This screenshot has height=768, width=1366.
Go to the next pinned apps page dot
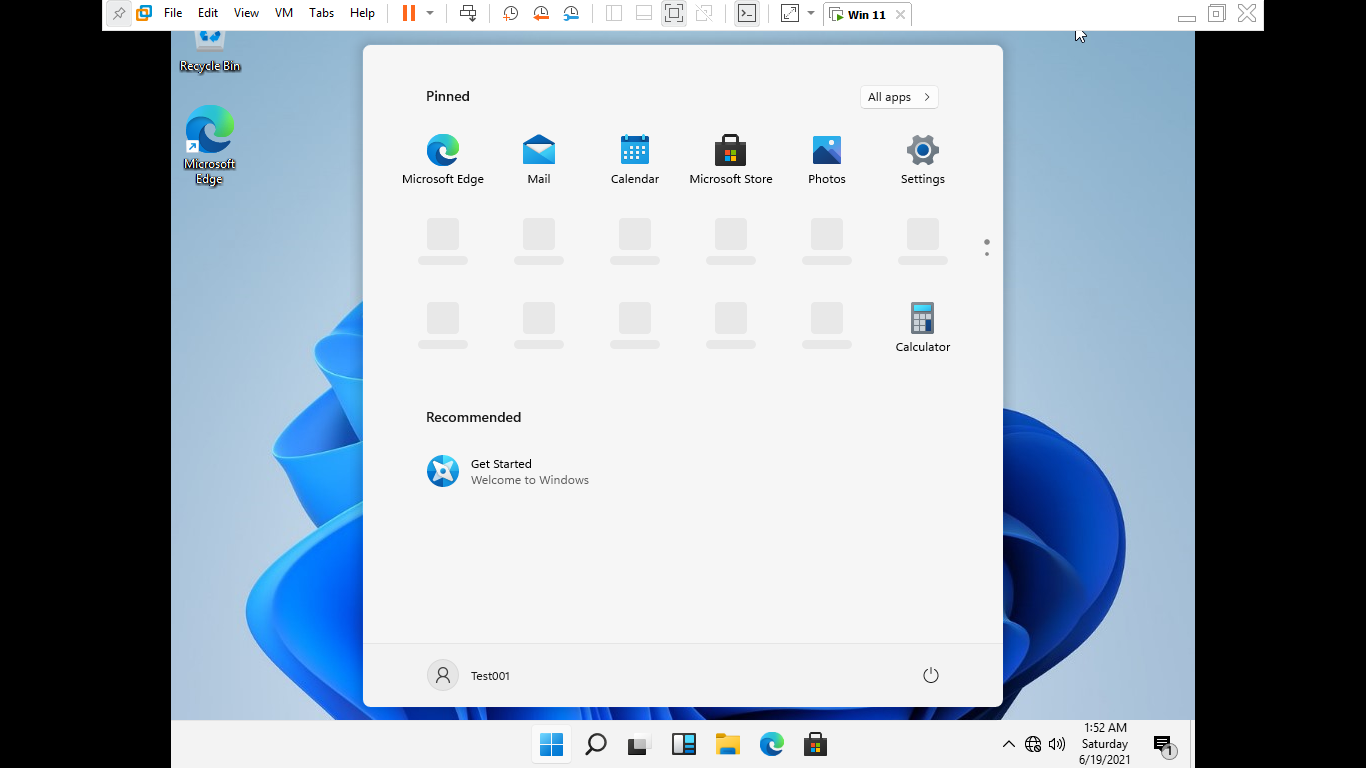coord(987,254)
